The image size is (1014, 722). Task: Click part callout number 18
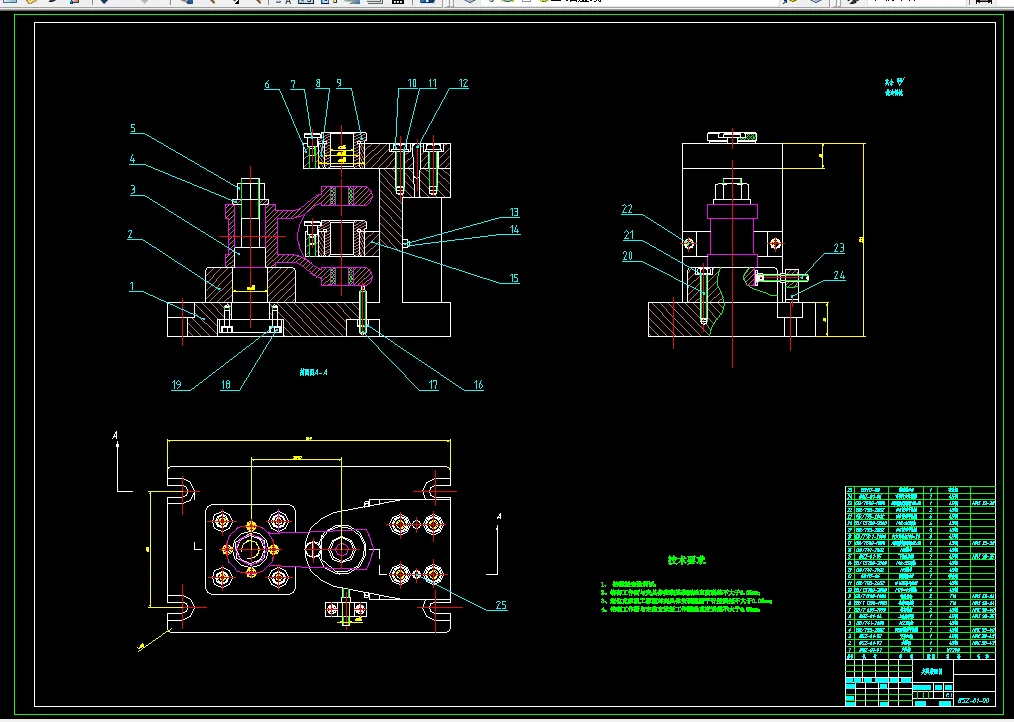[226, 385]
